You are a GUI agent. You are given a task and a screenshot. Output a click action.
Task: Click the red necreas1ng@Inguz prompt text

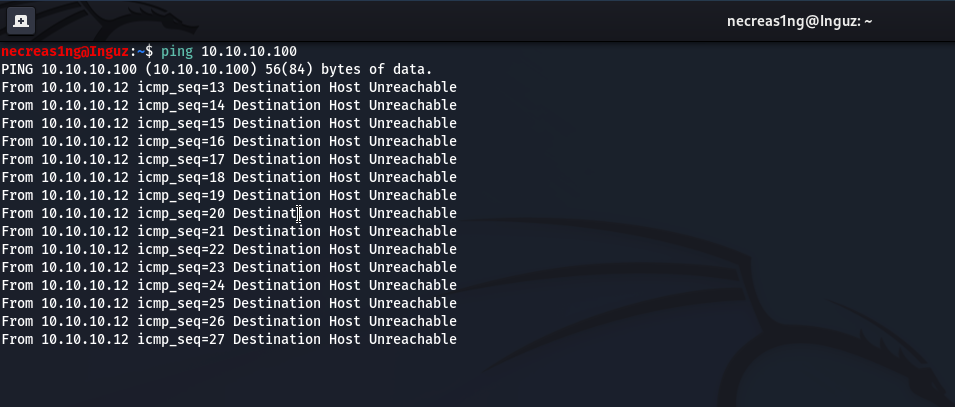click(66, 51)
